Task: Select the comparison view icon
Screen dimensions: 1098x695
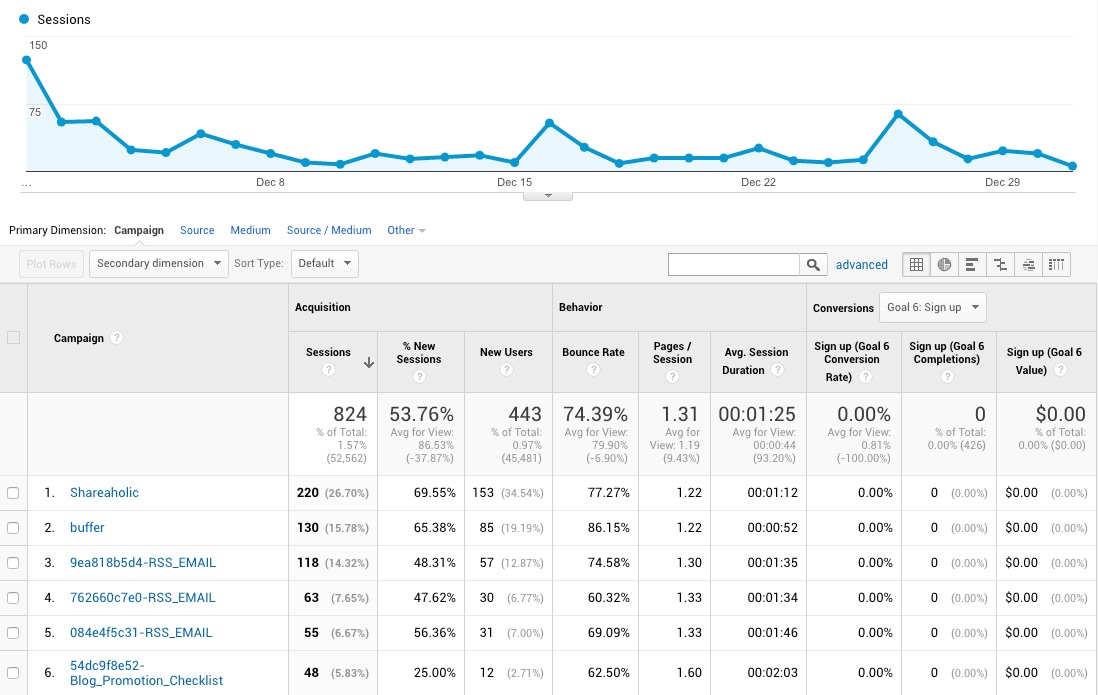Action: [1000, 264]
